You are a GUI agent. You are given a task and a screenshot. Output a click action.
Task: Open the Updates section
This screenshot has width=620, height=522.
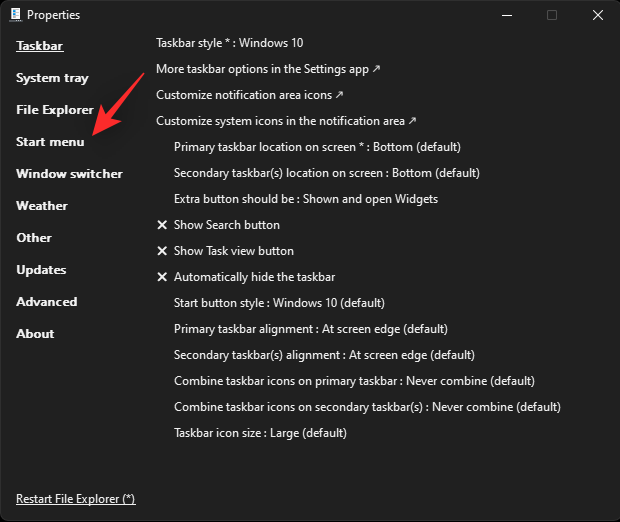click(x=41, y=270)
